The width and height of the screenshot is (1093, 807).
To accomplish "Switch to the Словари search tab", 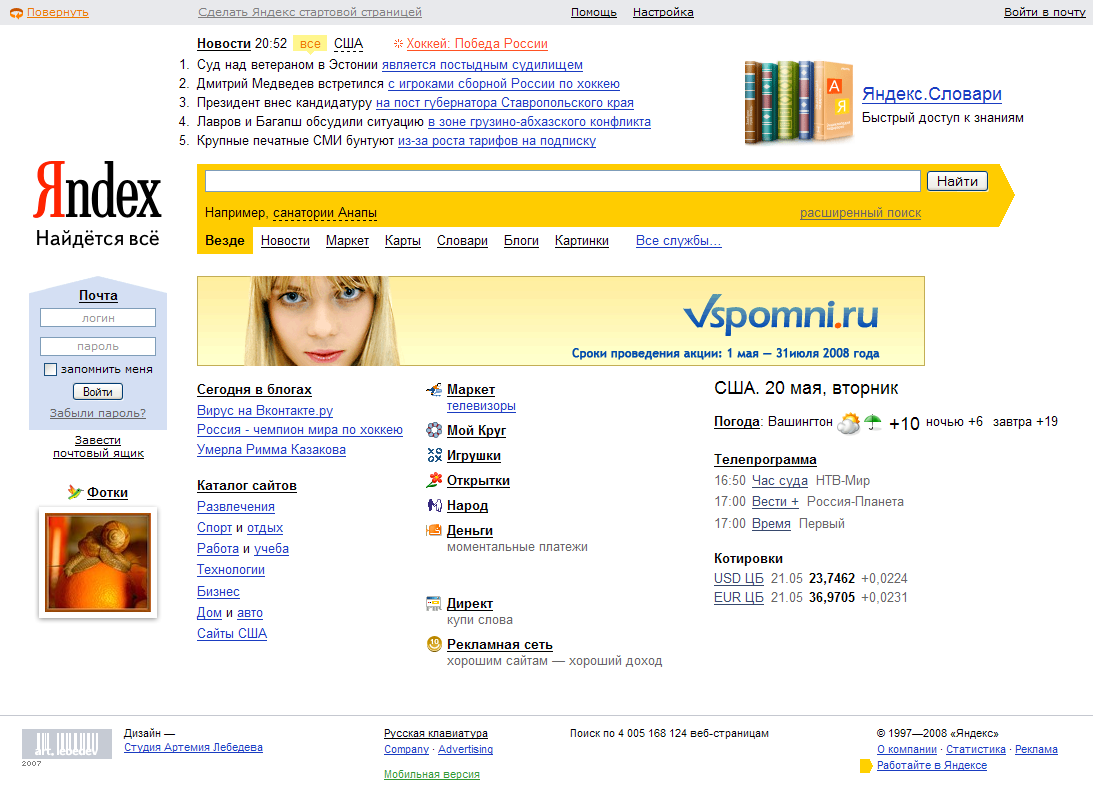I will coord(462,240).
